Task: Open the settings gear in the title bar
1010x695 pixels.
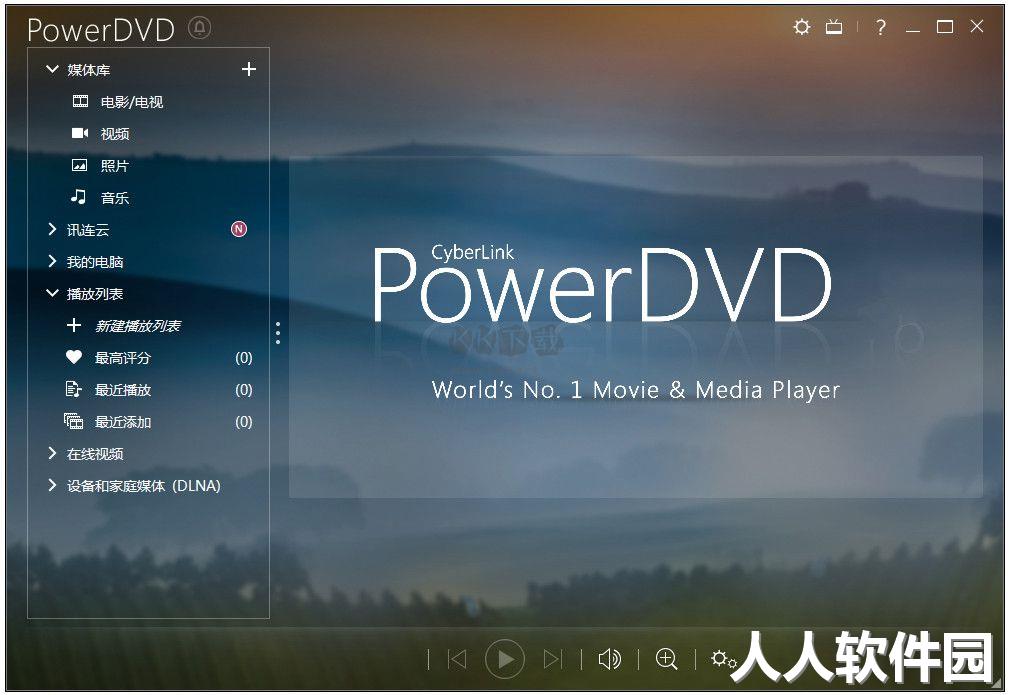Action: (x=801, y=27)
